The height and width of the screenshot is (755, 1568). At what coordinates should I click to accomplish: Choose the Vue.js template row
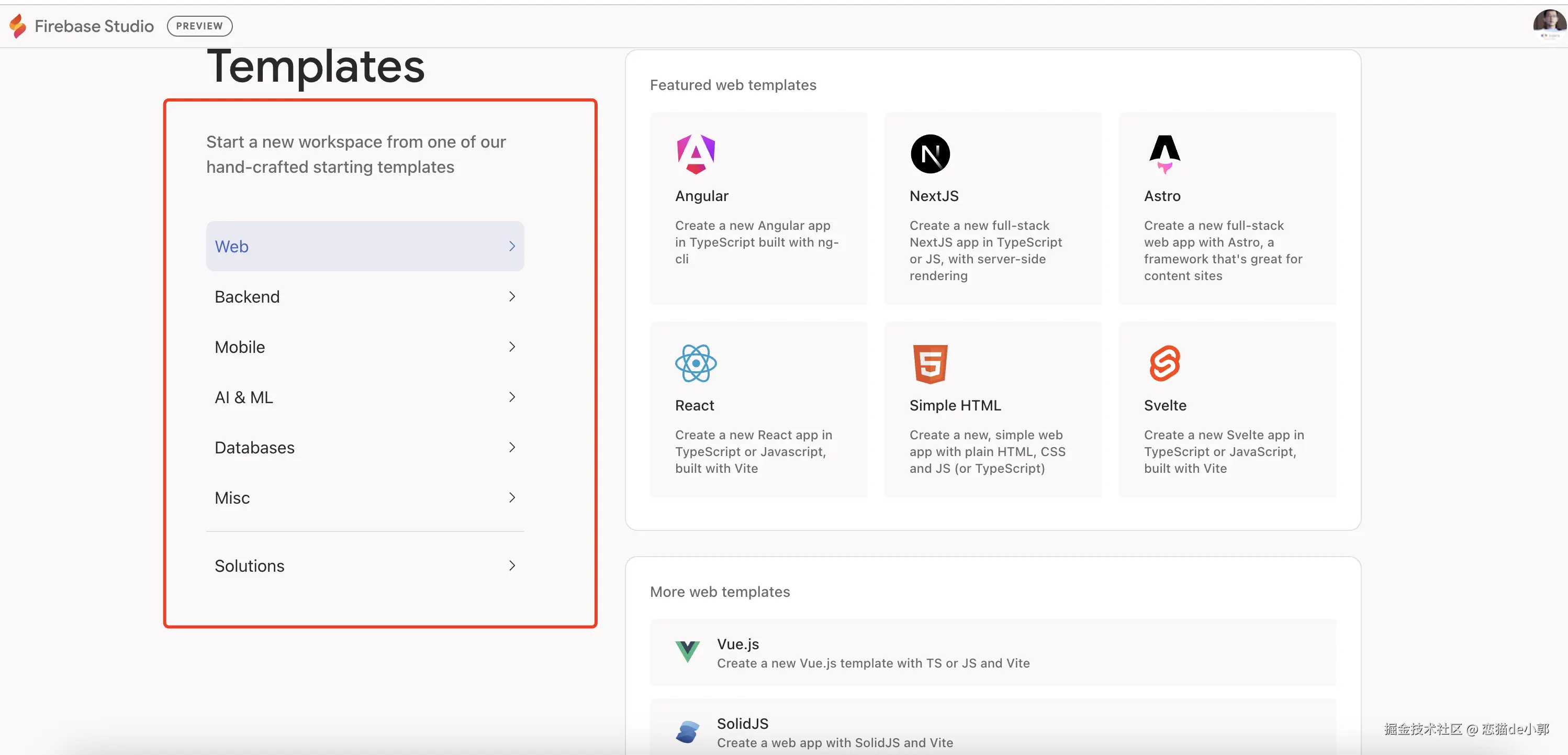coord(992,653)
